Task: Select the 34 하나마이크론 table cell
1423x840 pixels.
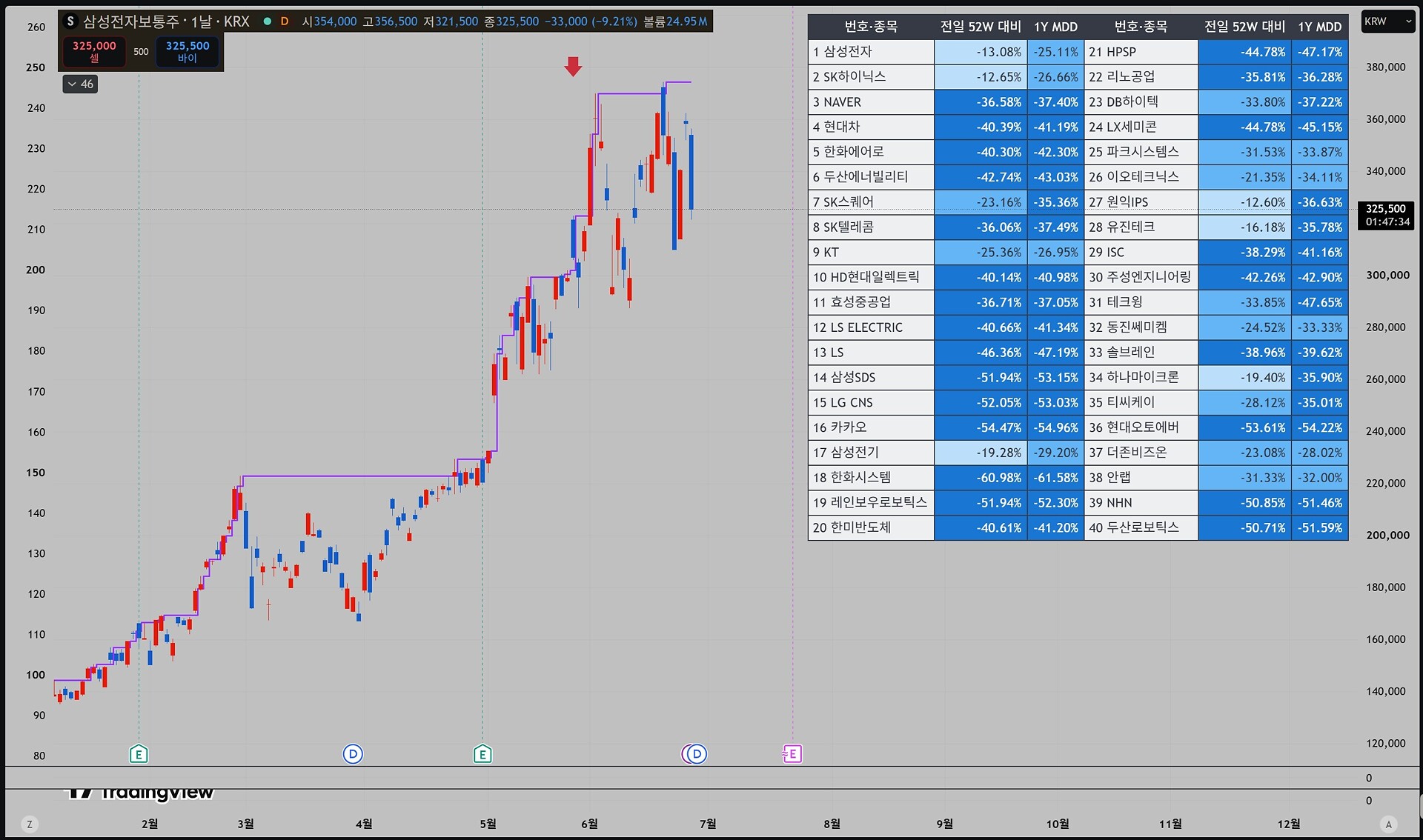Action: pyautogui.click(x=1141, y=378)
